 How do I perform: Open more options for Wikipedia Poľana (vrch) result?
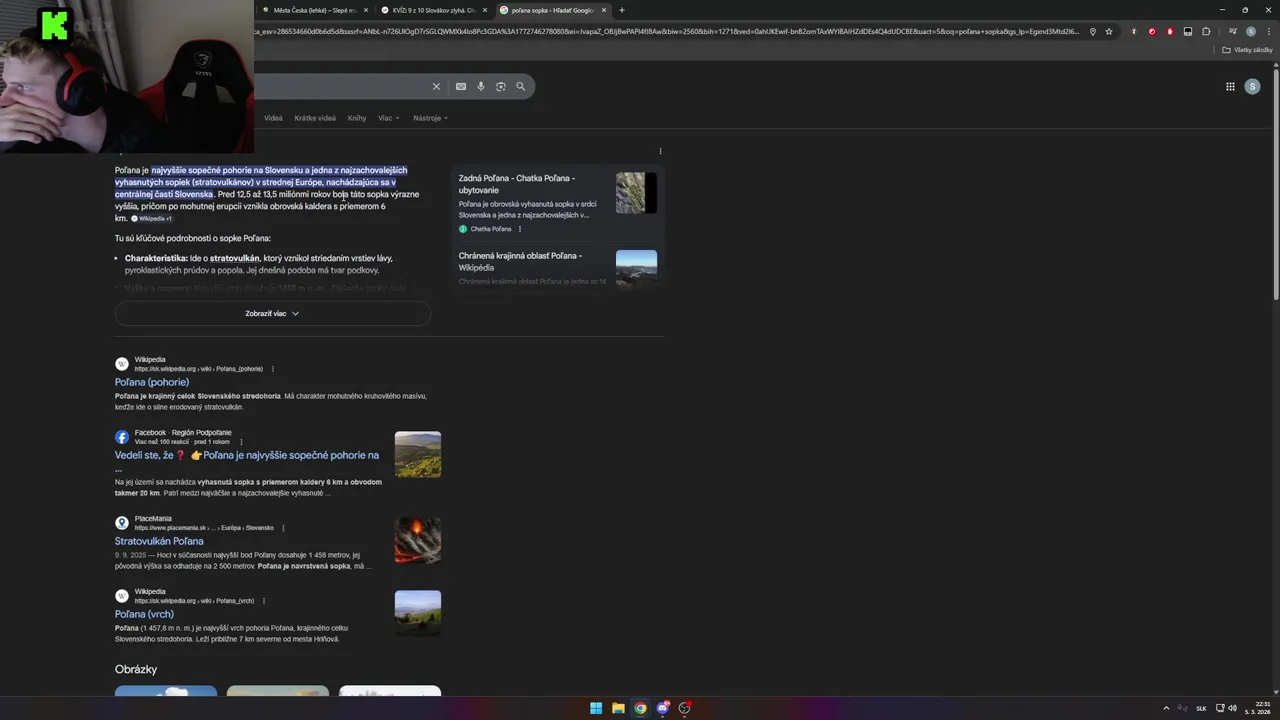(x=264, y=601)
